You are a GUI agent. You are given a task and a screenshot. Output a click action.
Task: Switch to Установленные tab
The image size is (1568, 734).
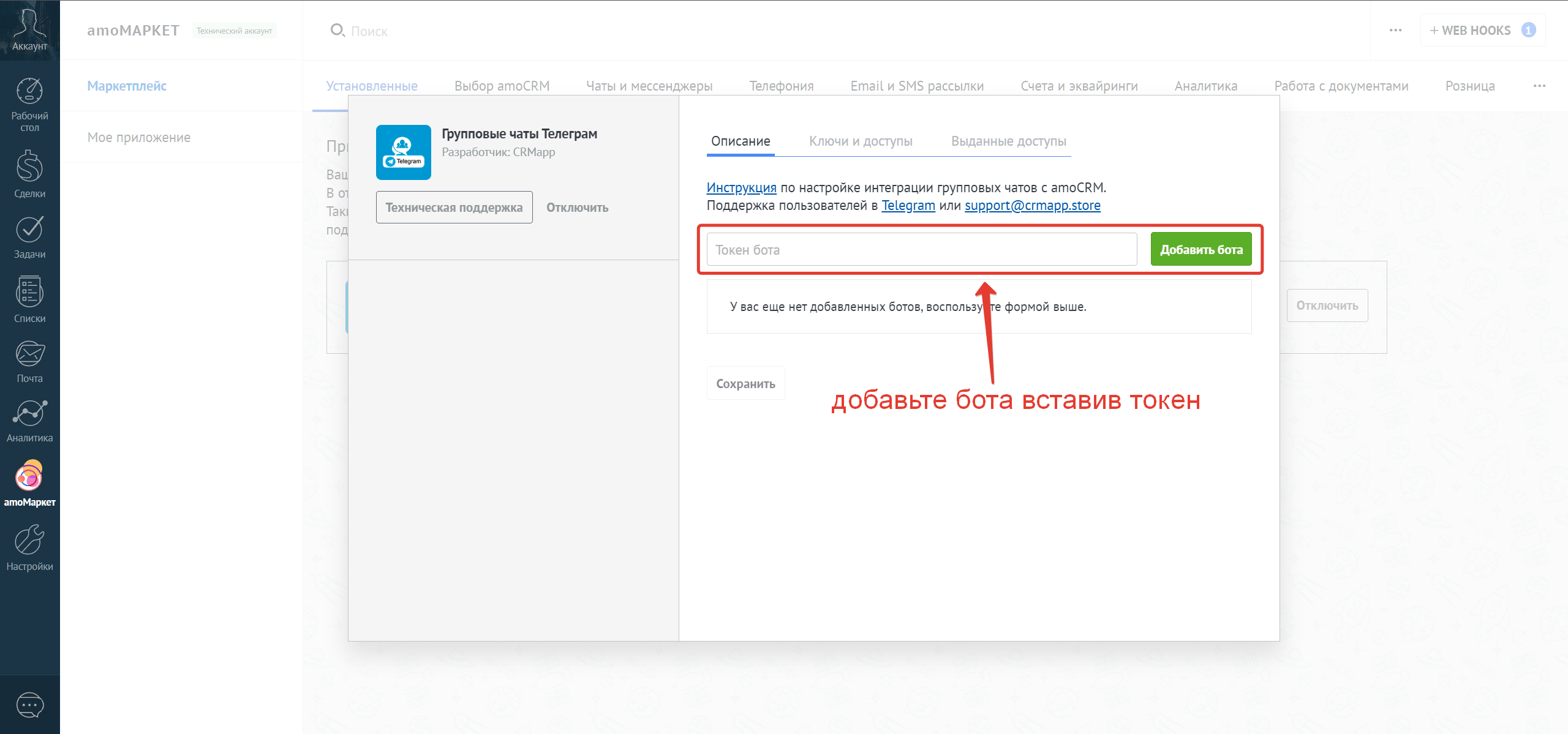(372, 86)
